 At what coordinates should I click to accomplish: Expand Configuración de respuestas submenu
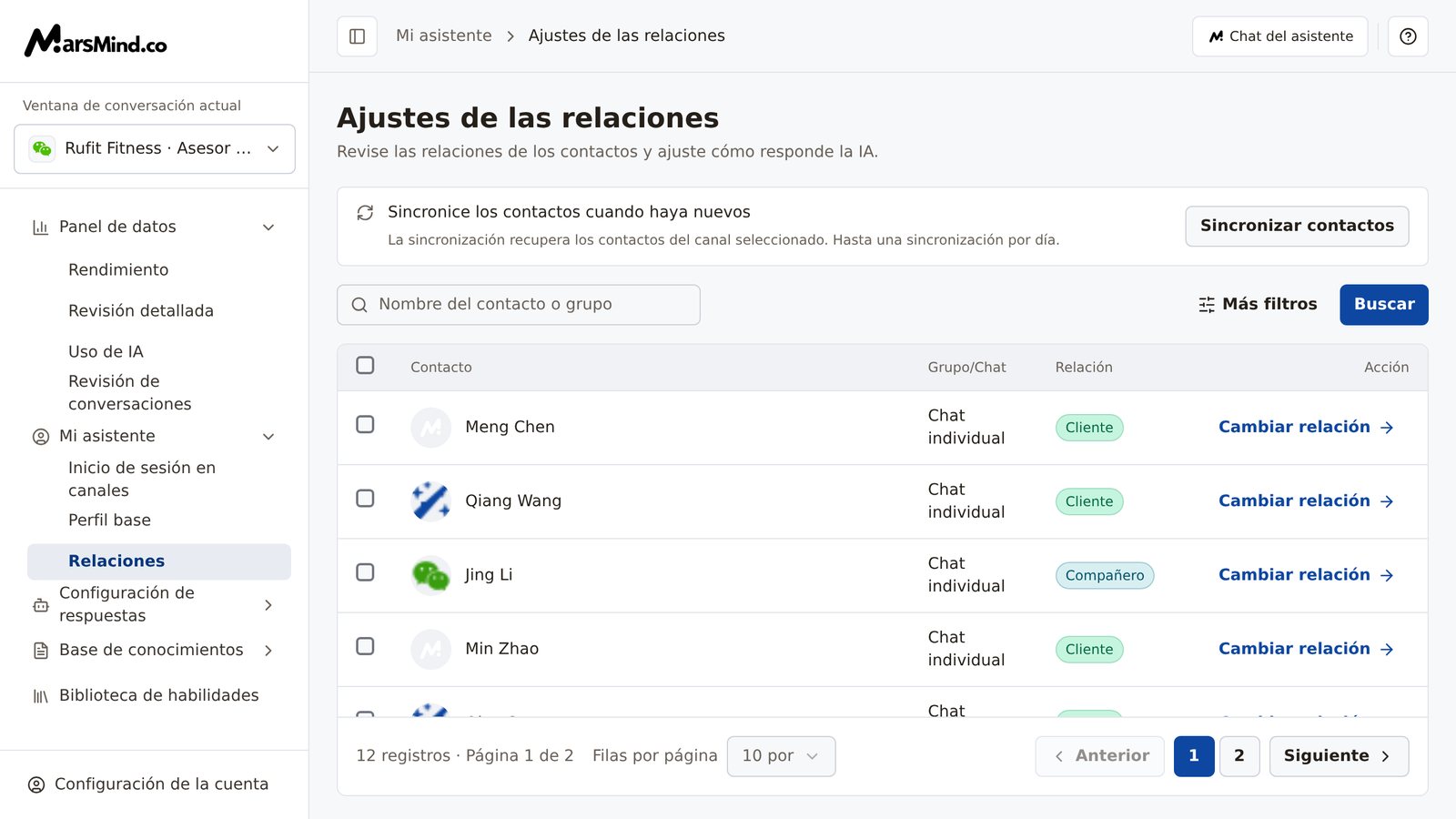268,605
